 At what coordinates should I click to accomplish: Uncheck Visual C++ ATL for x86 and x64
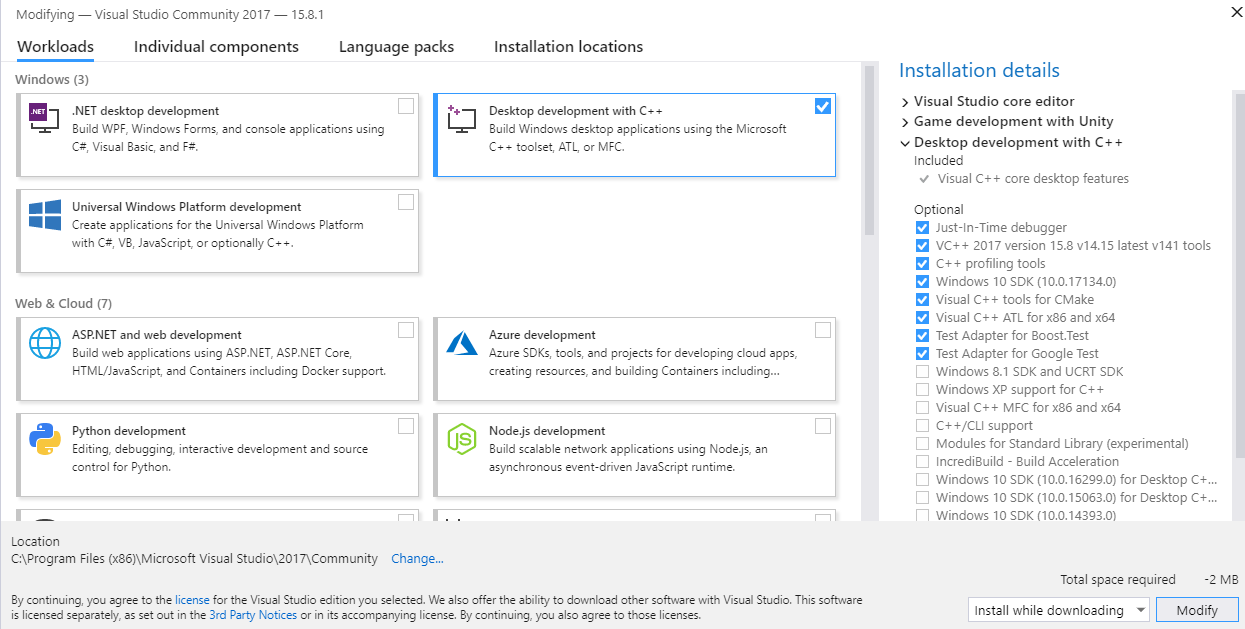click(922, 318)
